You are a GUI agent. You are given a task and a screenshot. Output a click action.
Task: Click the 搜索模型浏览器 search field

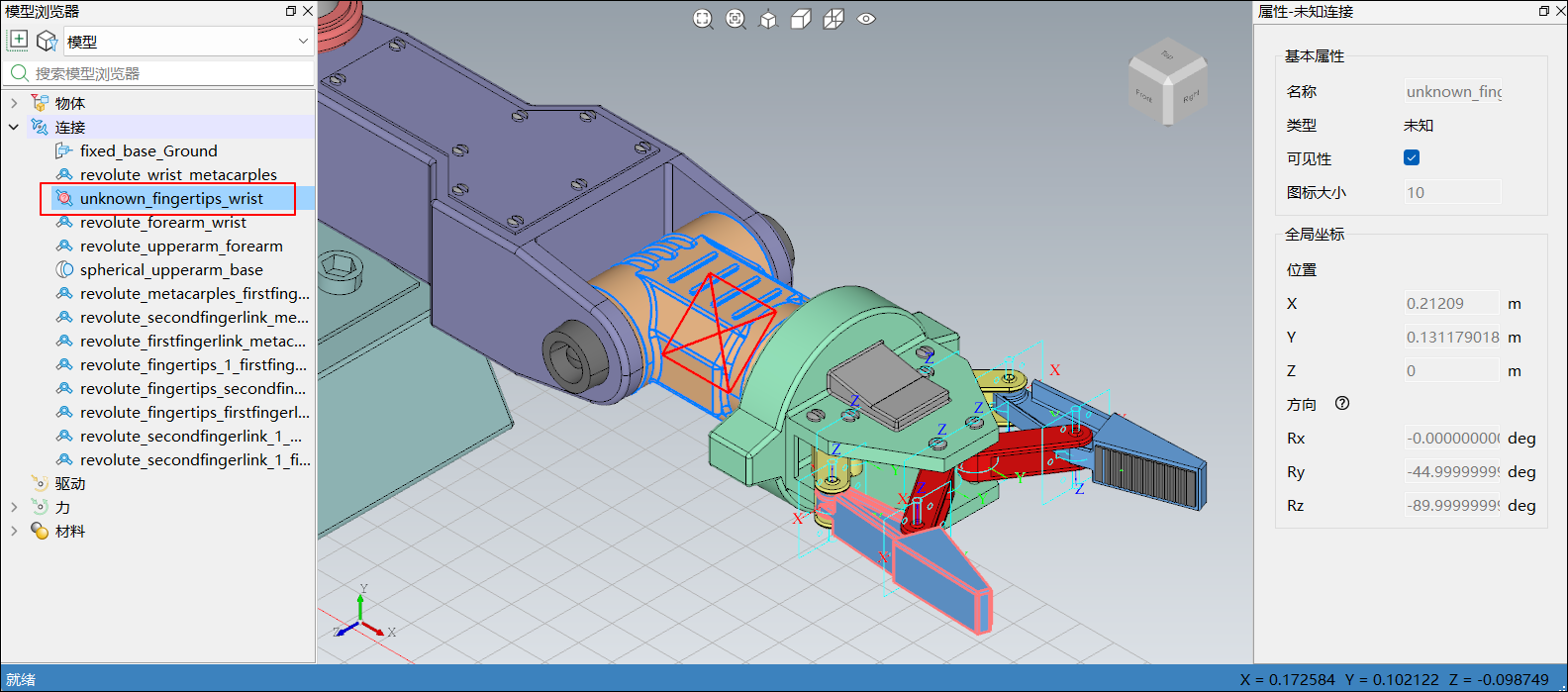tap(168, 73)
